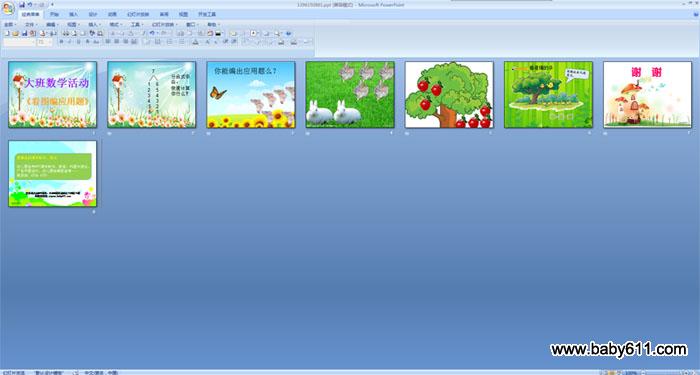Toggle Bold formatting button
This screenshot has width=700, height=375.
click(62, 42)
